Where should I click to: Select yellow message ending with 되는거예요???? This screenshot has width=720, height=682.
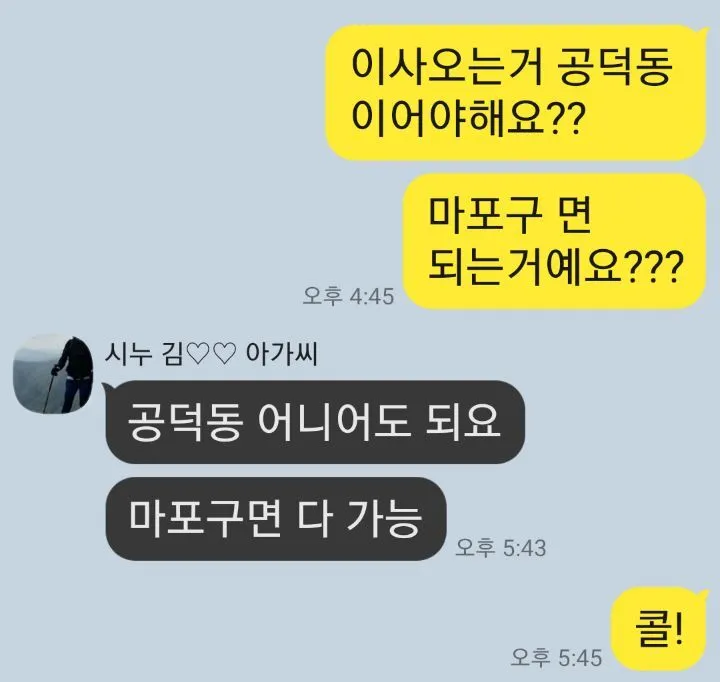click(554, 241)
